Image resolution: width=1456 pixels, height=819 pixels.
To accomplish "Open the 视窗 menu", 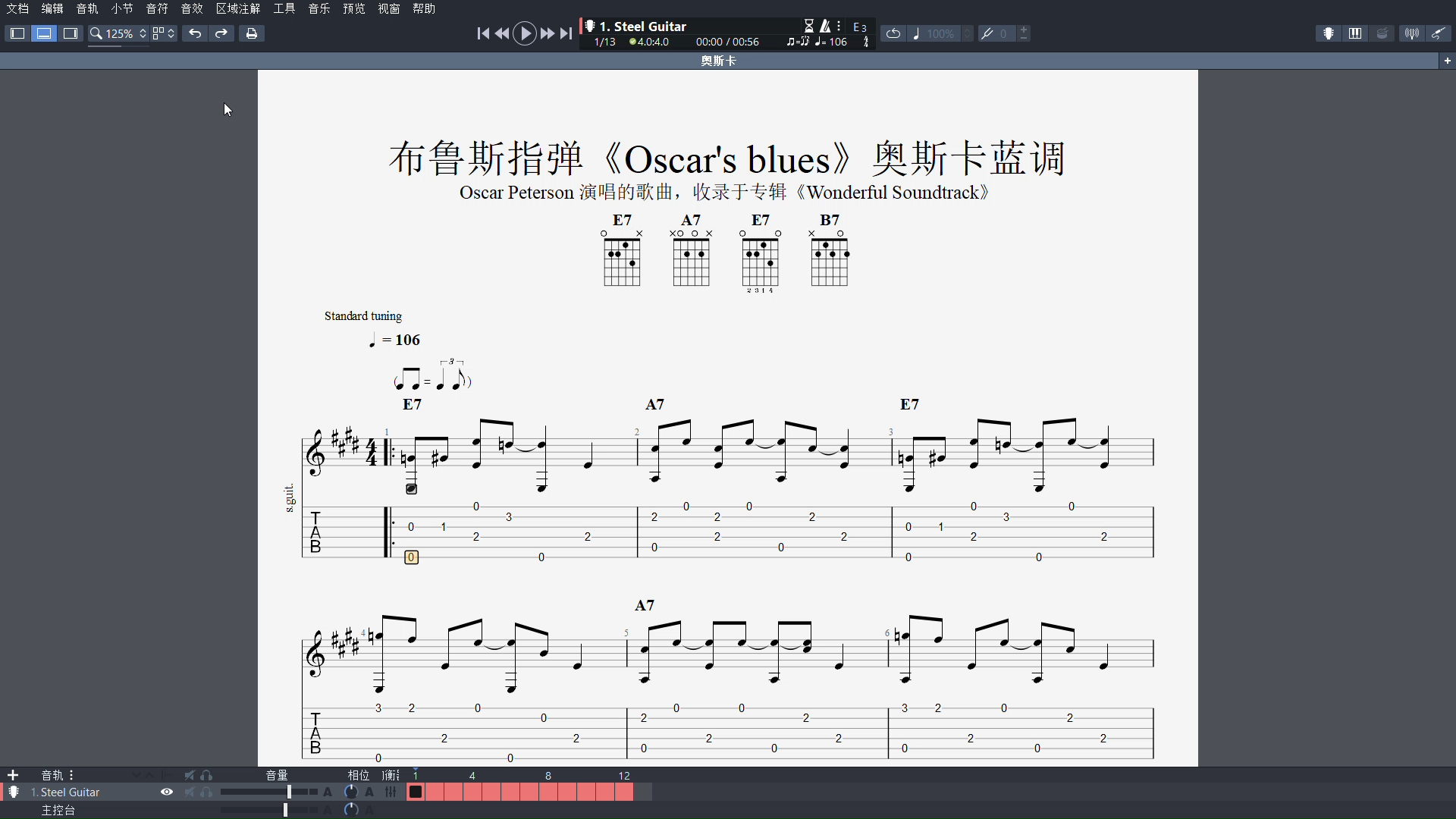I will pyautogui.click(x=389, y=8).
